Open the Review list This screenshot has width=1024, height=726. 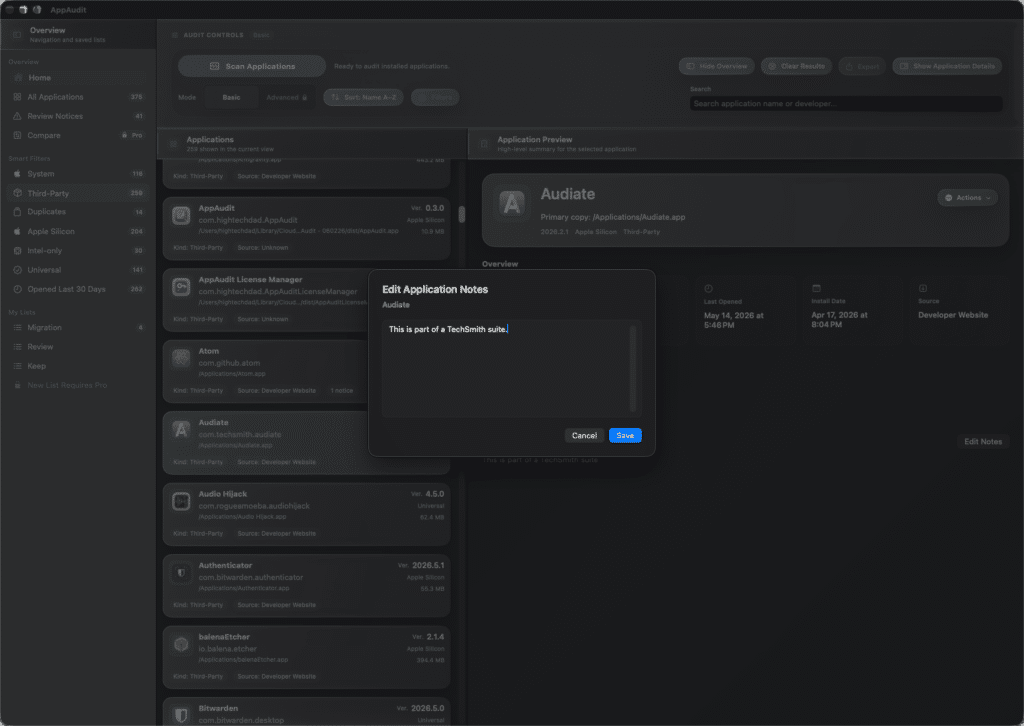[78, 347]
